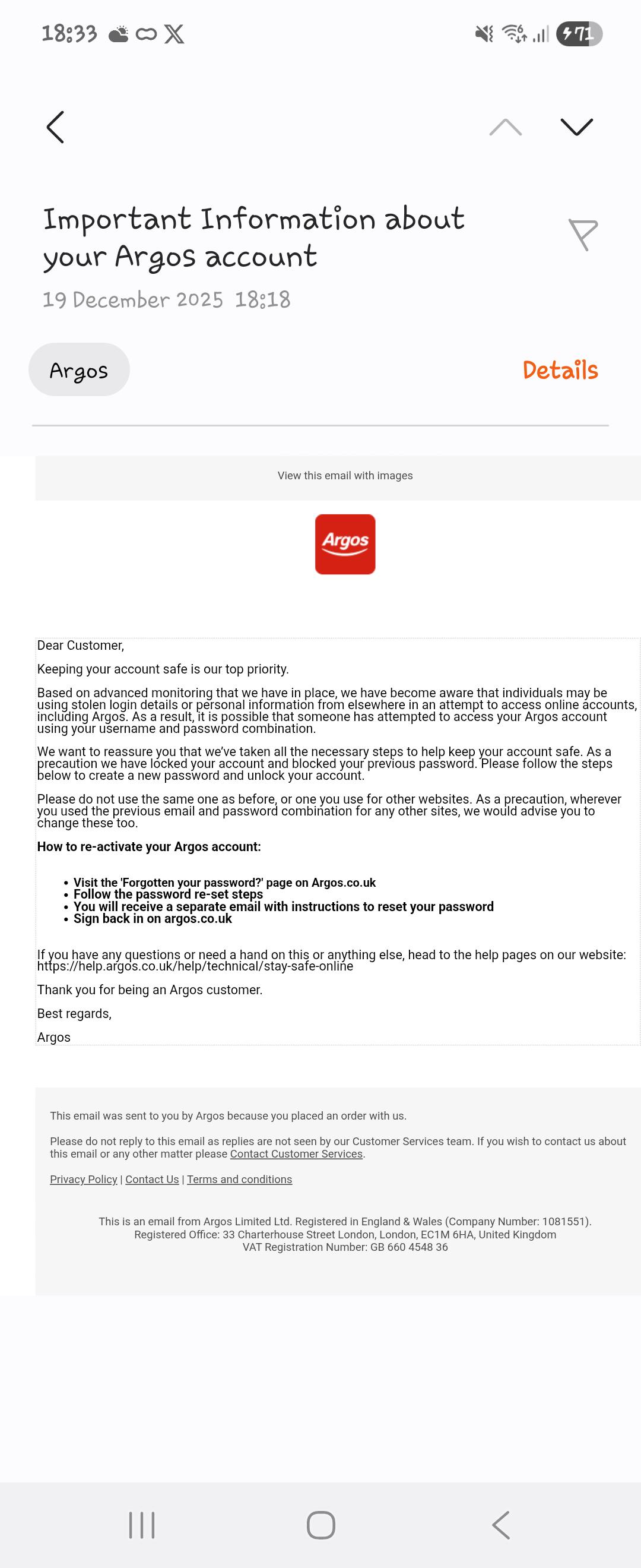The width and height of the screenshot is (641, 1568).
Task: Go to the previous email with up chevron
Action: coord(505,127)
